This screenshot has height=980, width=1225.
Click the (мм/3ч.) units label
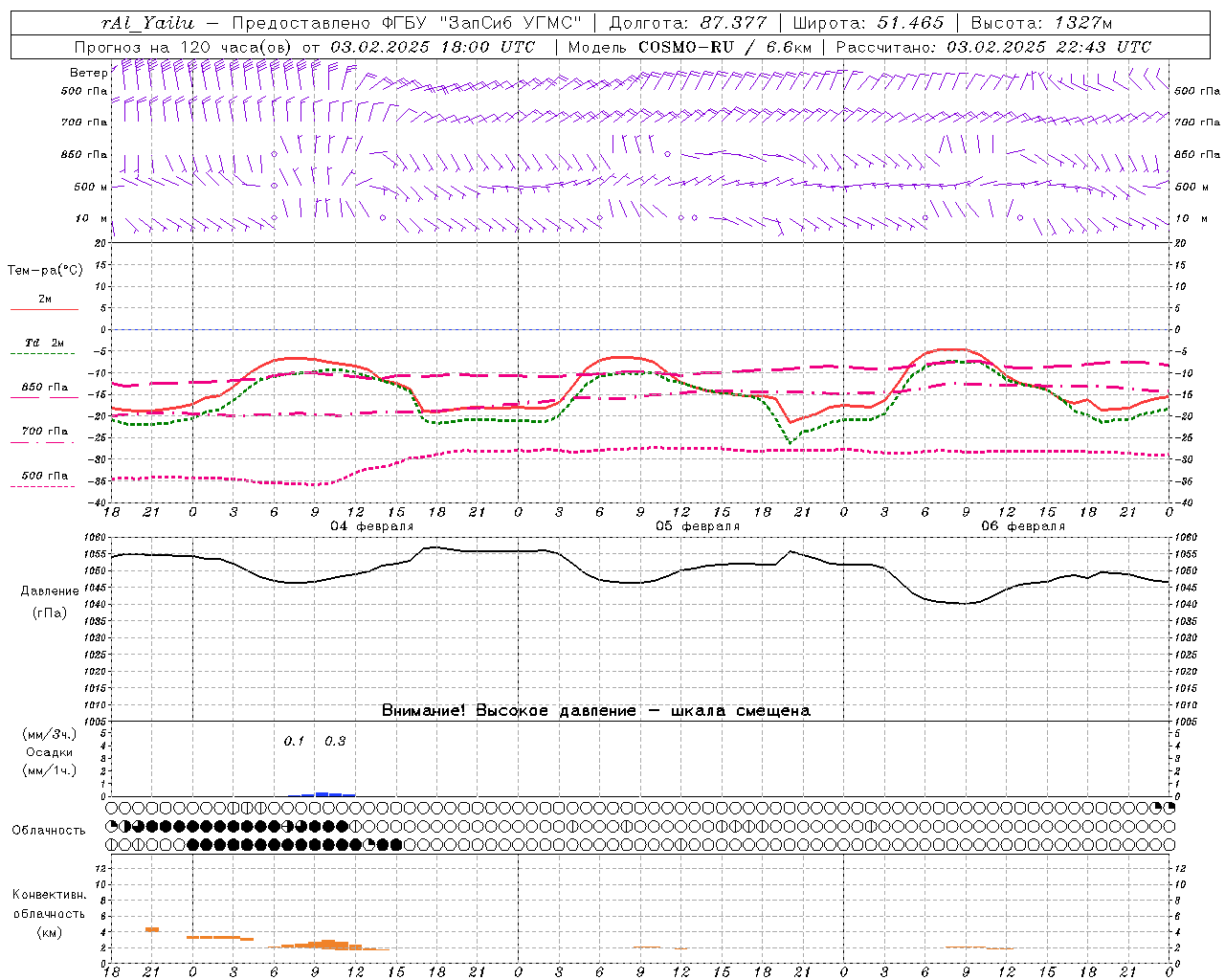pos(49,734)
